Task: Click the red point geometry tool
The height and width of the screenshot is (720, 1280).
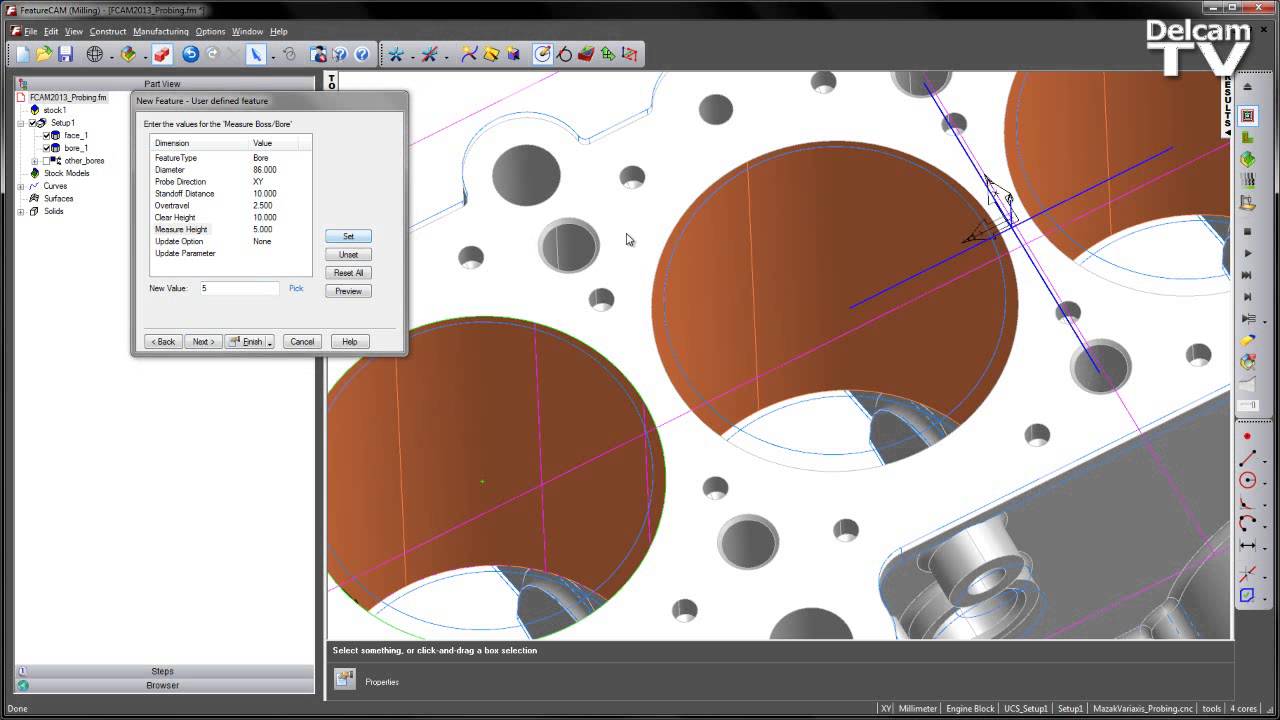Action: coord(1247,437)
